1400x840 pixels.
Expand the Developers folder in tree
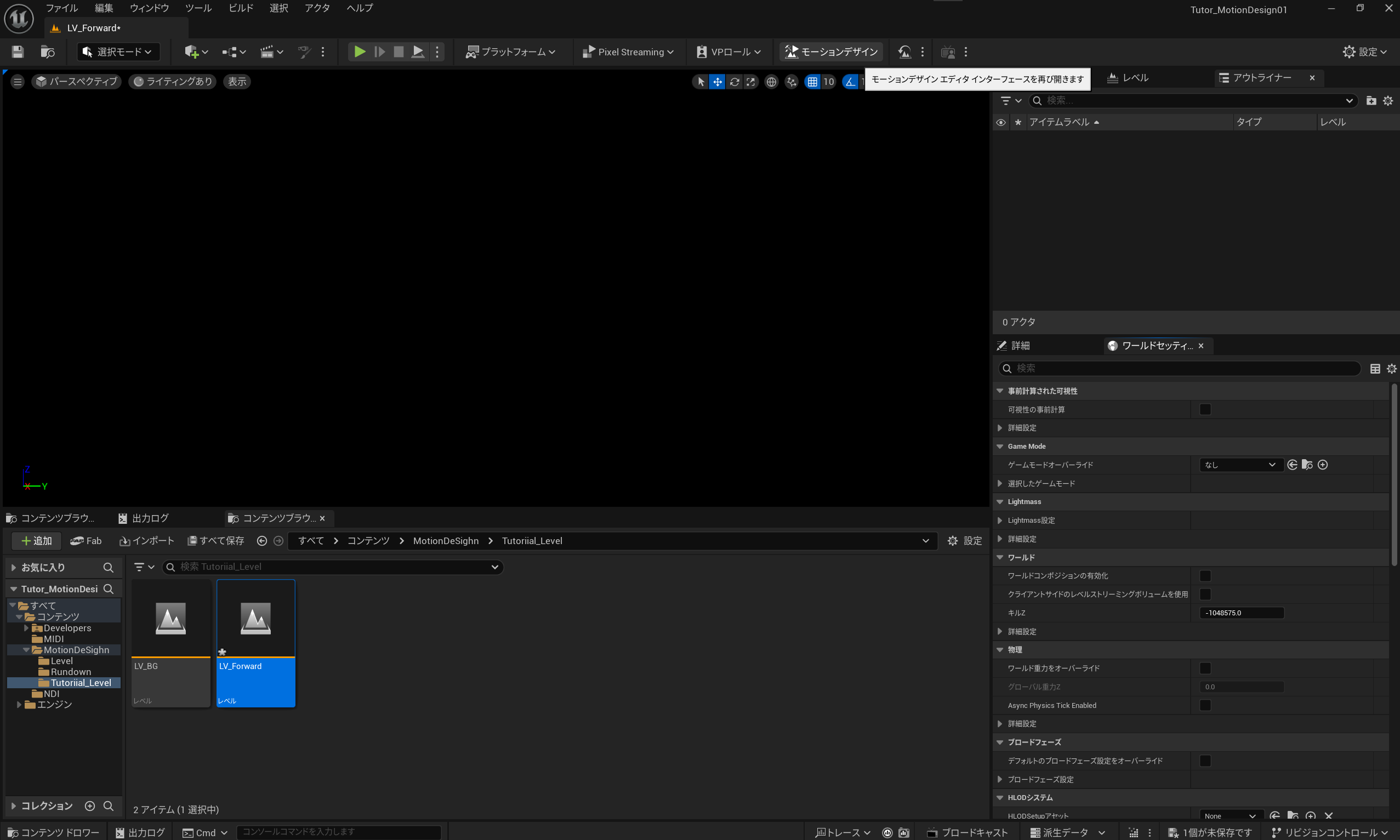tap(26, 628)
